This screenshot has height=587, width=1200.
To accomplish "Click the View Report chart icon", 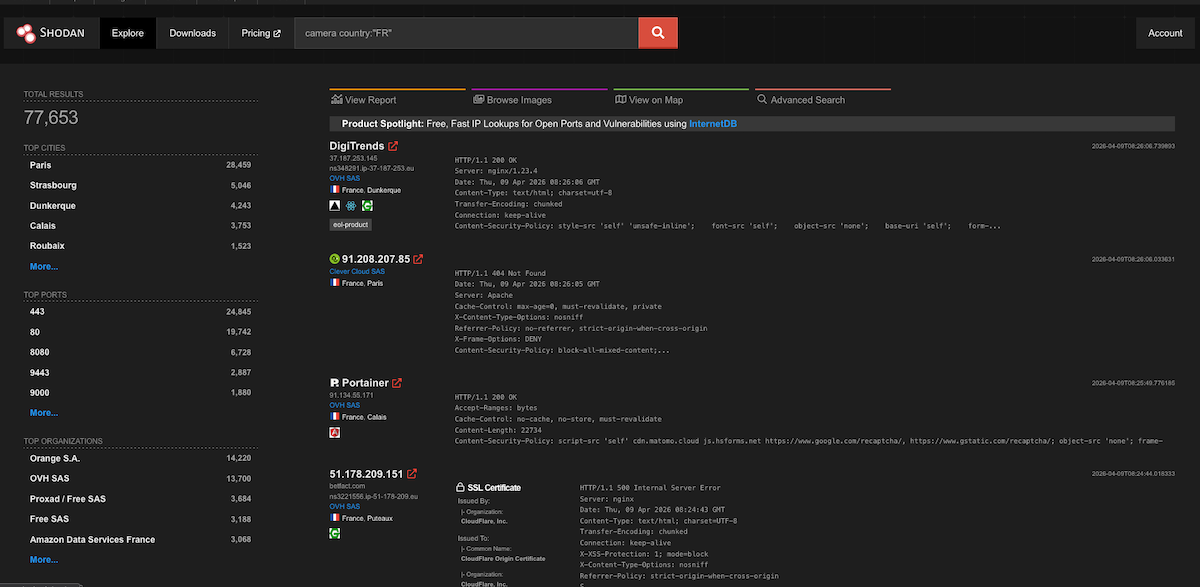I will point(337,100).
